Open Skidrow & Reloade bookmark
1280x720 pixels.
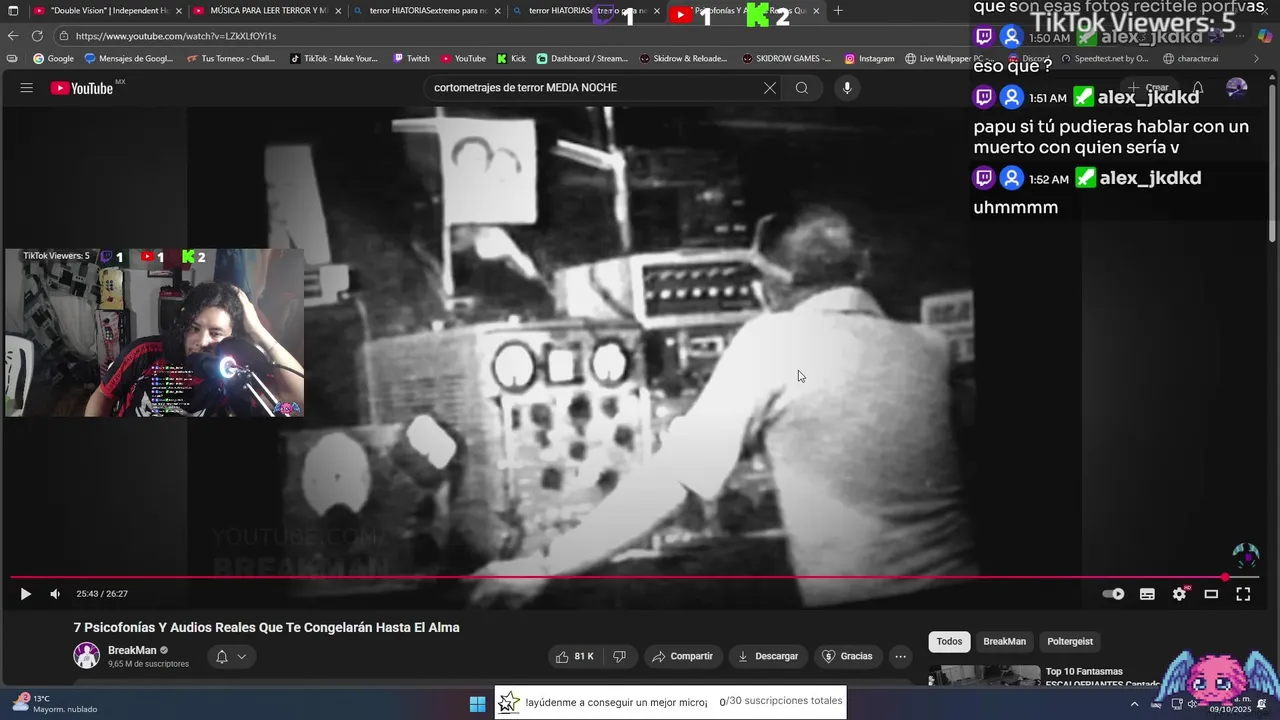(x=683, y=58)
